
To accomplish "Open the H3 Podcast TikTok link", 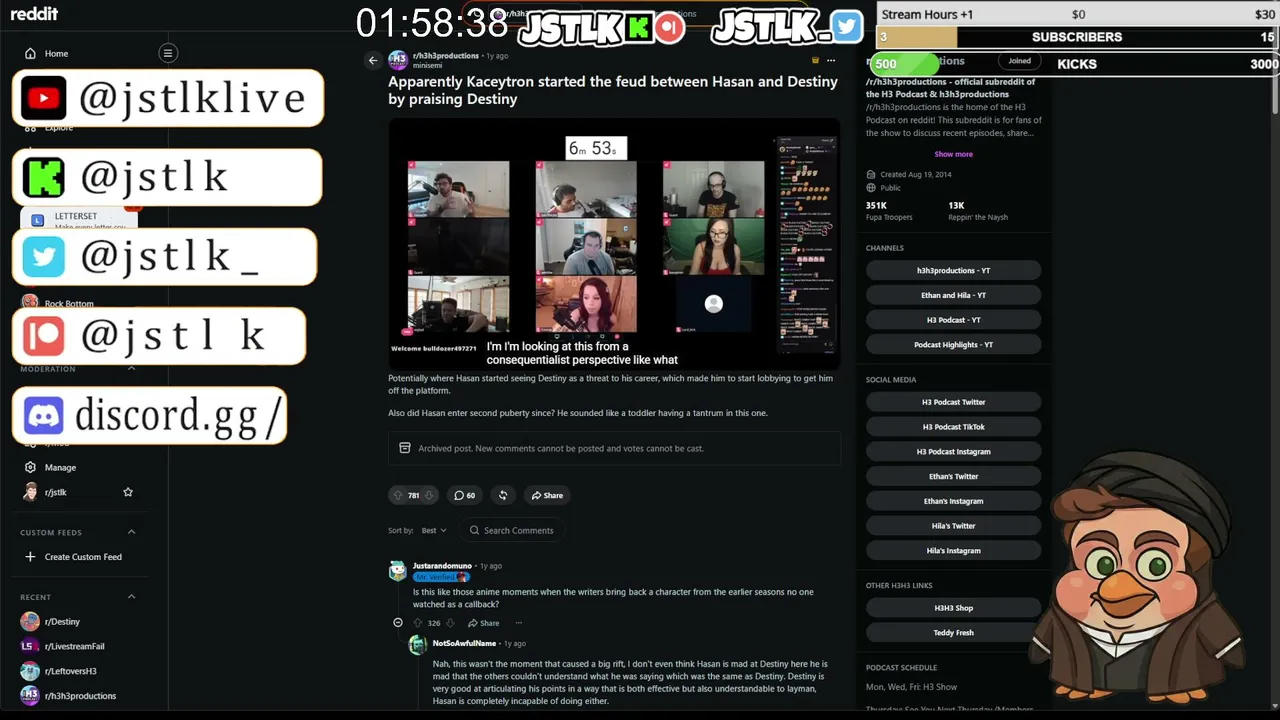I will (953, 427).
